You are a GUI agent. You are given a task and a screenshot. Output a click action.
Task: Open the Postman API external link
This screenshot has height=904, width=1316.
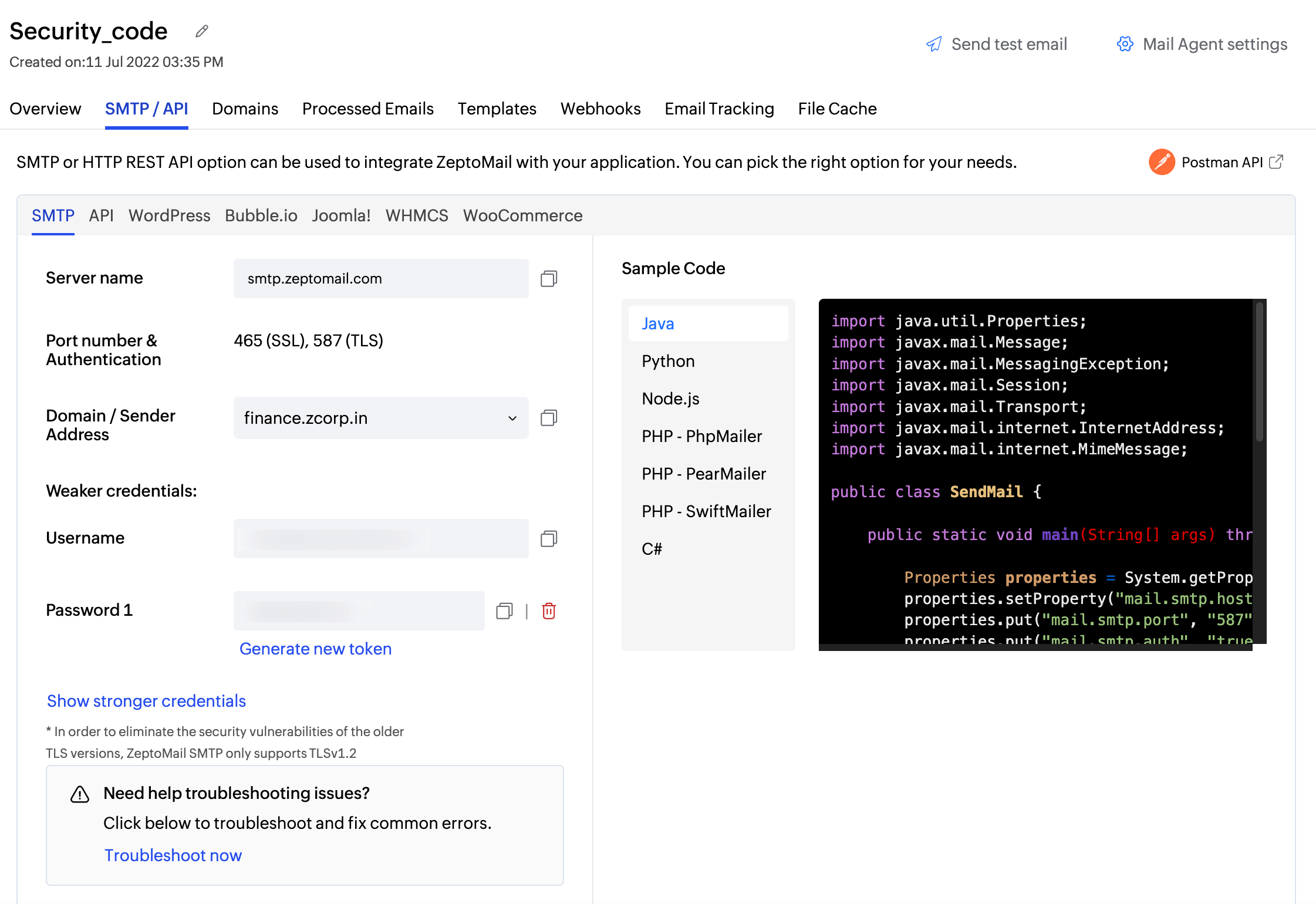(1275, 162)
